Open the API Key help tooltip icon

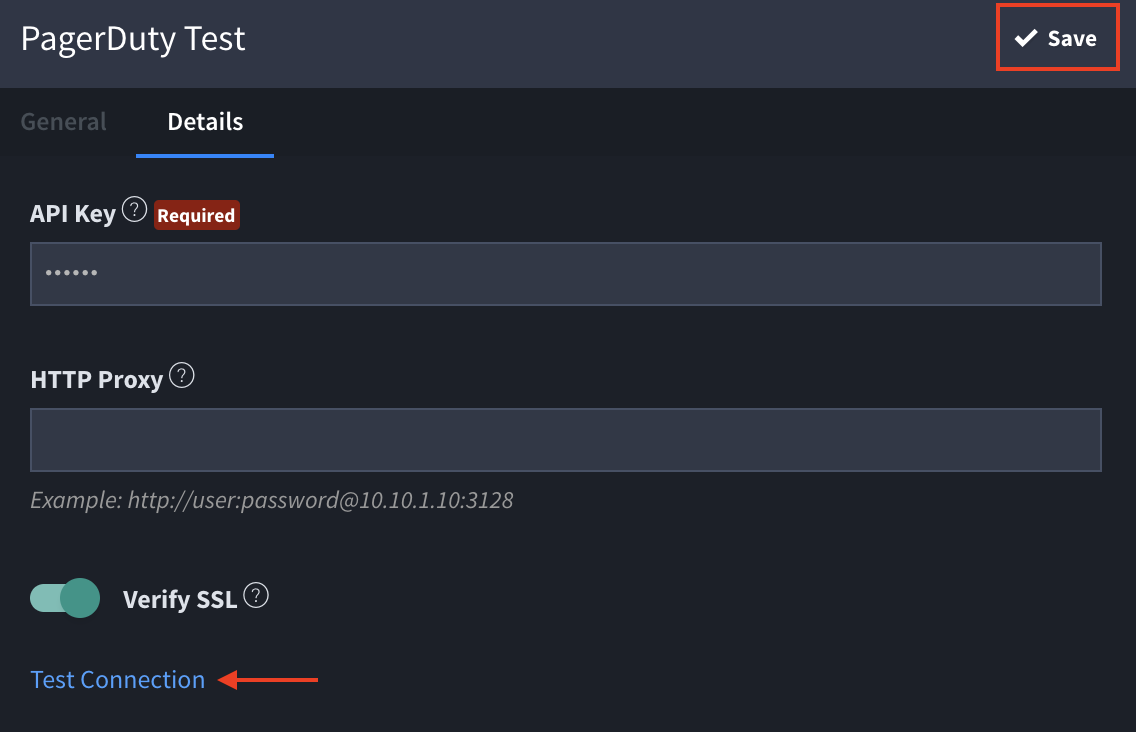pyautogui.click(x=134, y=210)
